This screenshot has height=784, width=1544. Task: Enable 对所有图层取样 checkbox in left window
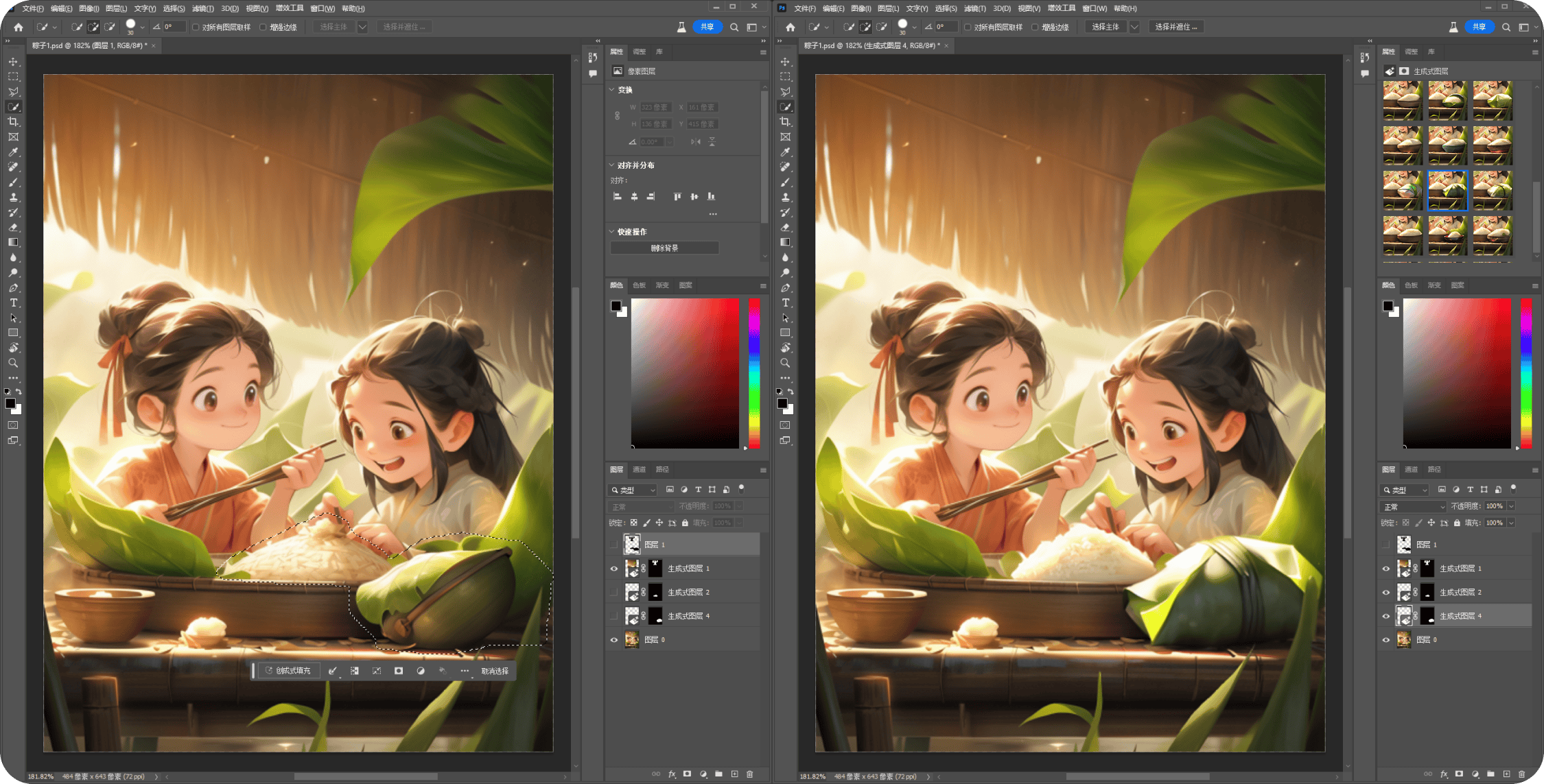[x=196, y=27]
